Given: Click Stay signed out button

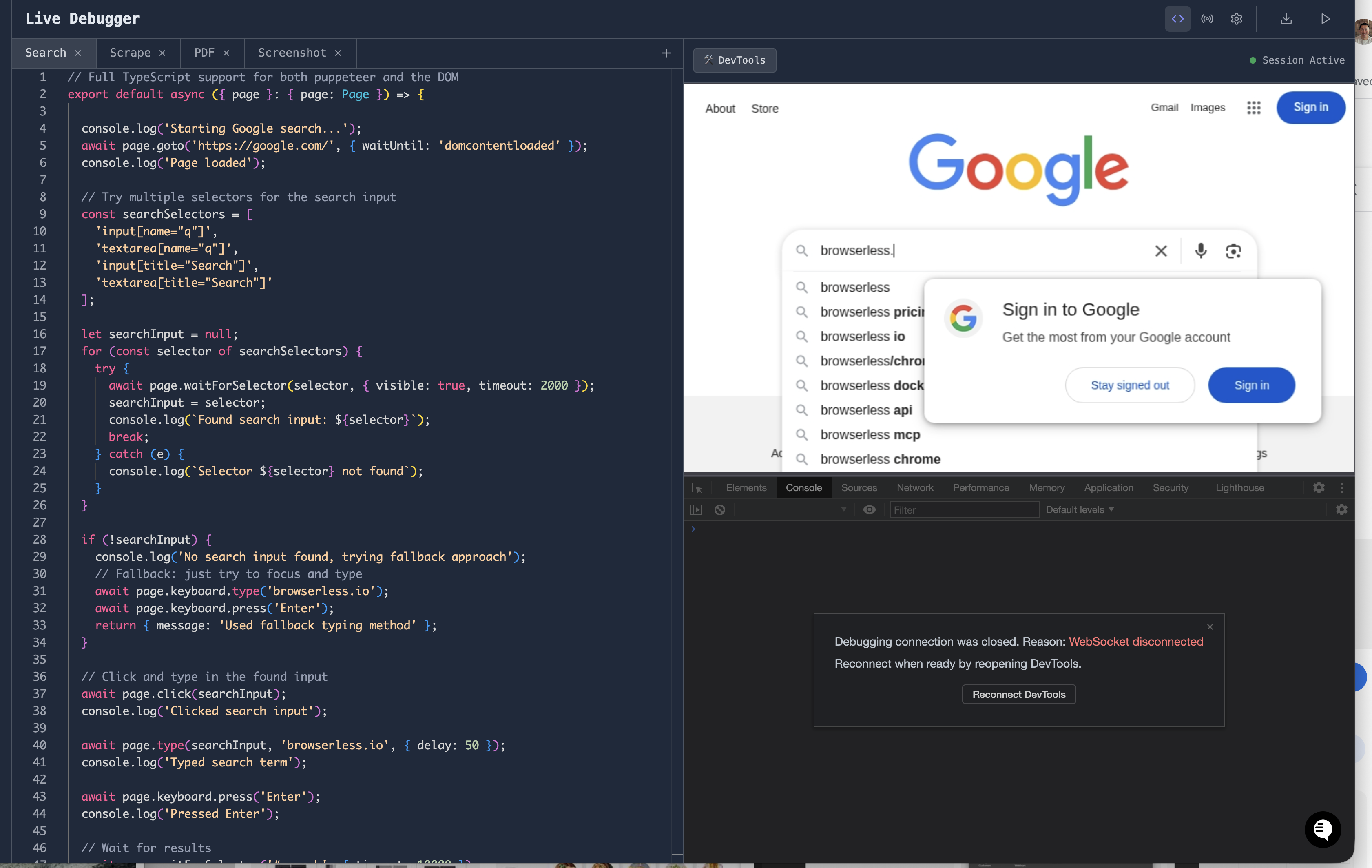Looking at the screenshot, I should click(x=1129, y=385).
